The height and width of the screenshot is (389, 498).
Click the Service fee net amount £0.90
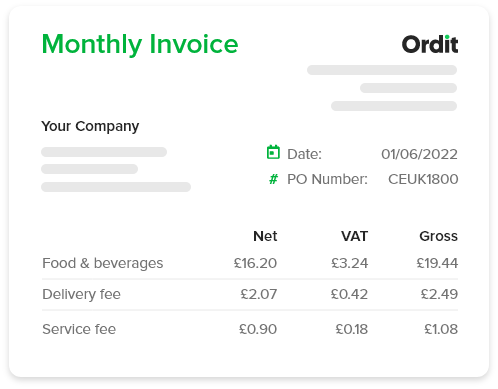[x=258, y=329]
